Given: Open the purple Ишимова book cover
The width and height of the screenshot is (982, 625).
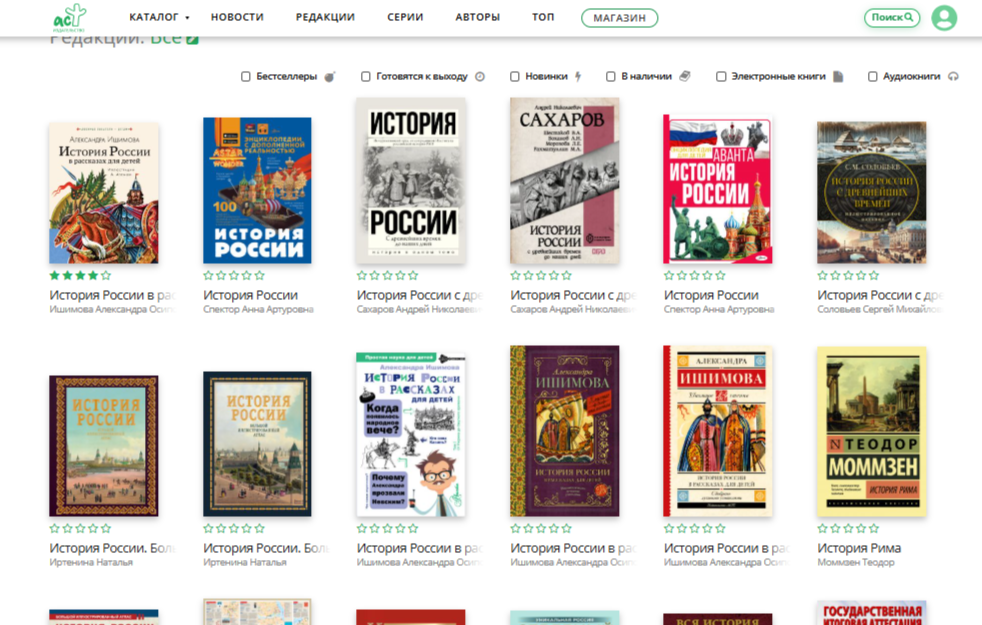Looking at the screenshot, I should click(x=564, y=431).
